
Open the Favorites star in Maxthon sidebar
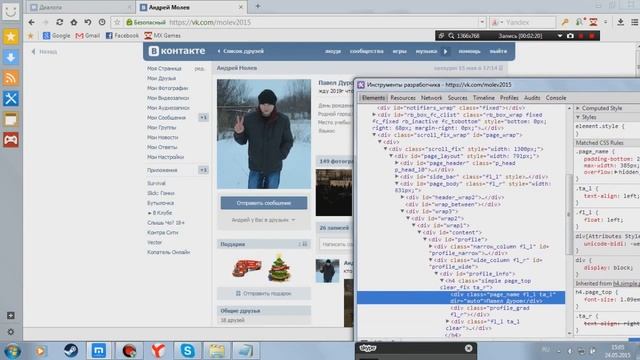click(x=11, y=37)
